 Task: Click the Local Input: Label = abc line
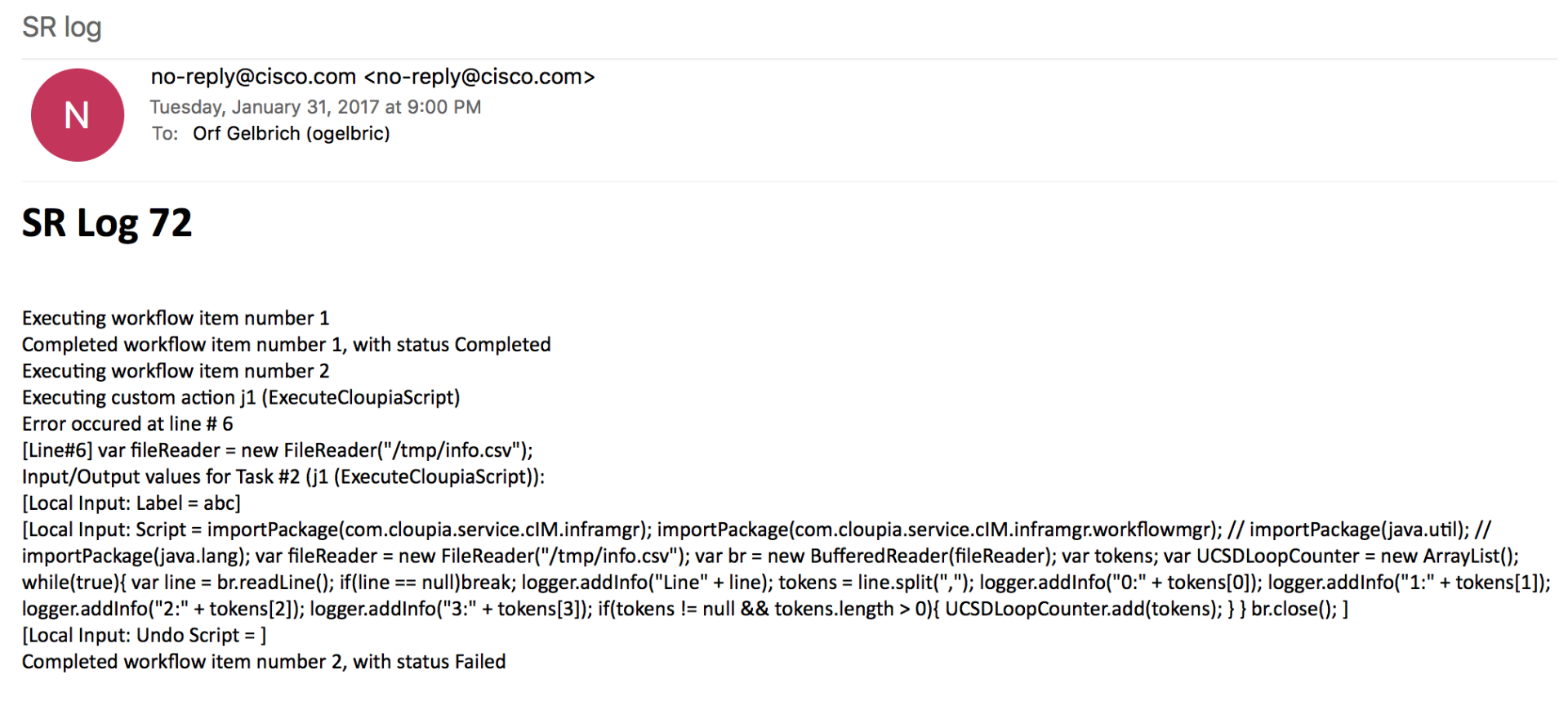click(131, 503)
